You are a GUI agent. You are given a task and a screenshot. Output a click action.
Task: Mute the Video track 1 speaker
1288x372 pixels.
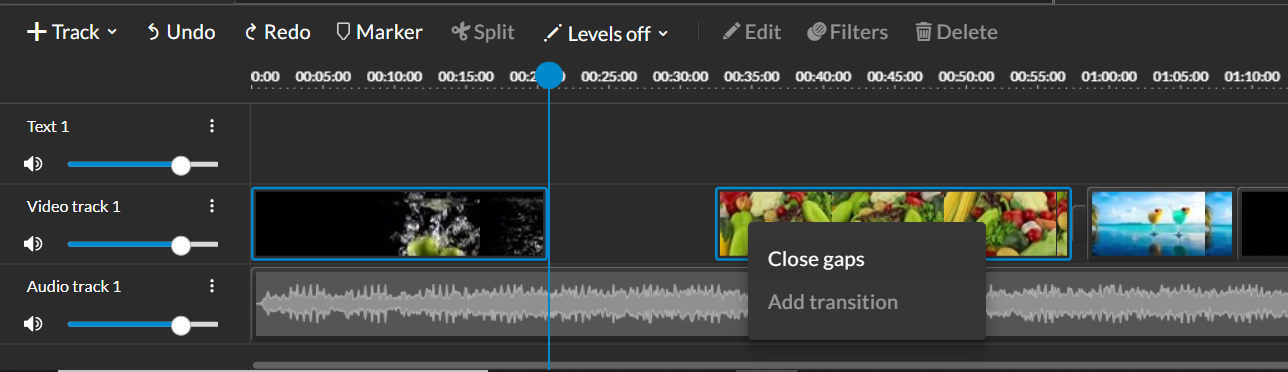34,244
